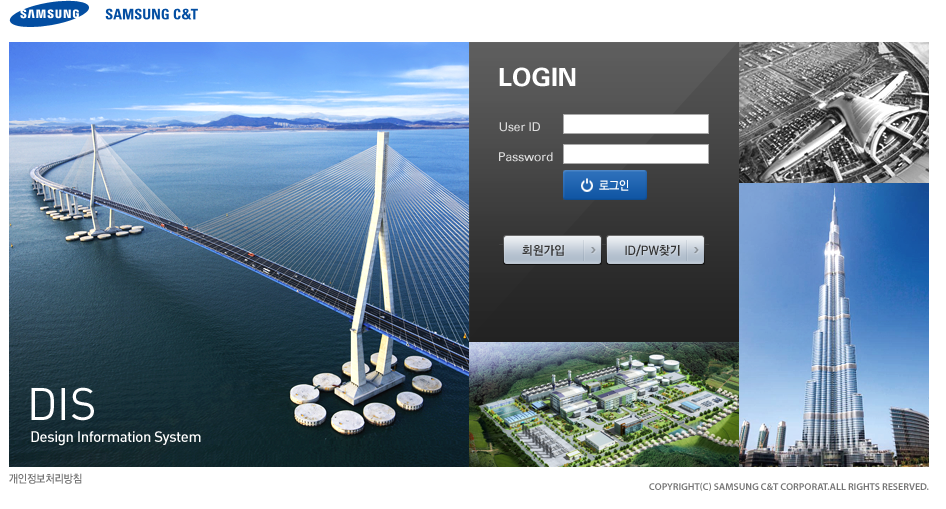
Task: Click the black-and-white aerial airport image
Action: point(834,112)
